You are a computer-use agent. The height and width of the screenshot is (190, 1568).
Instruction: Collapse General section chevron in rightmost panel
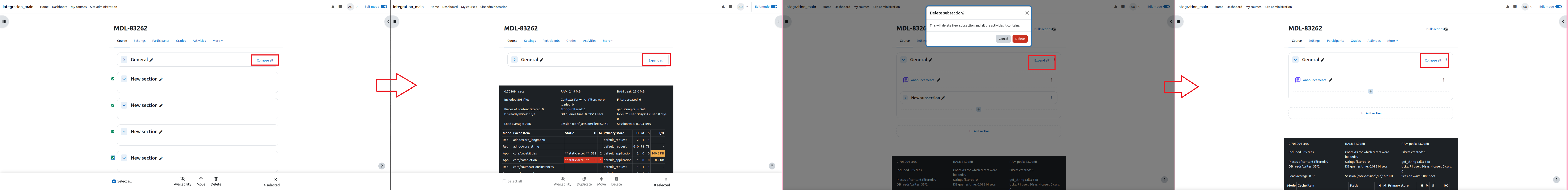pyautogui.click(x=1296, y=60)
